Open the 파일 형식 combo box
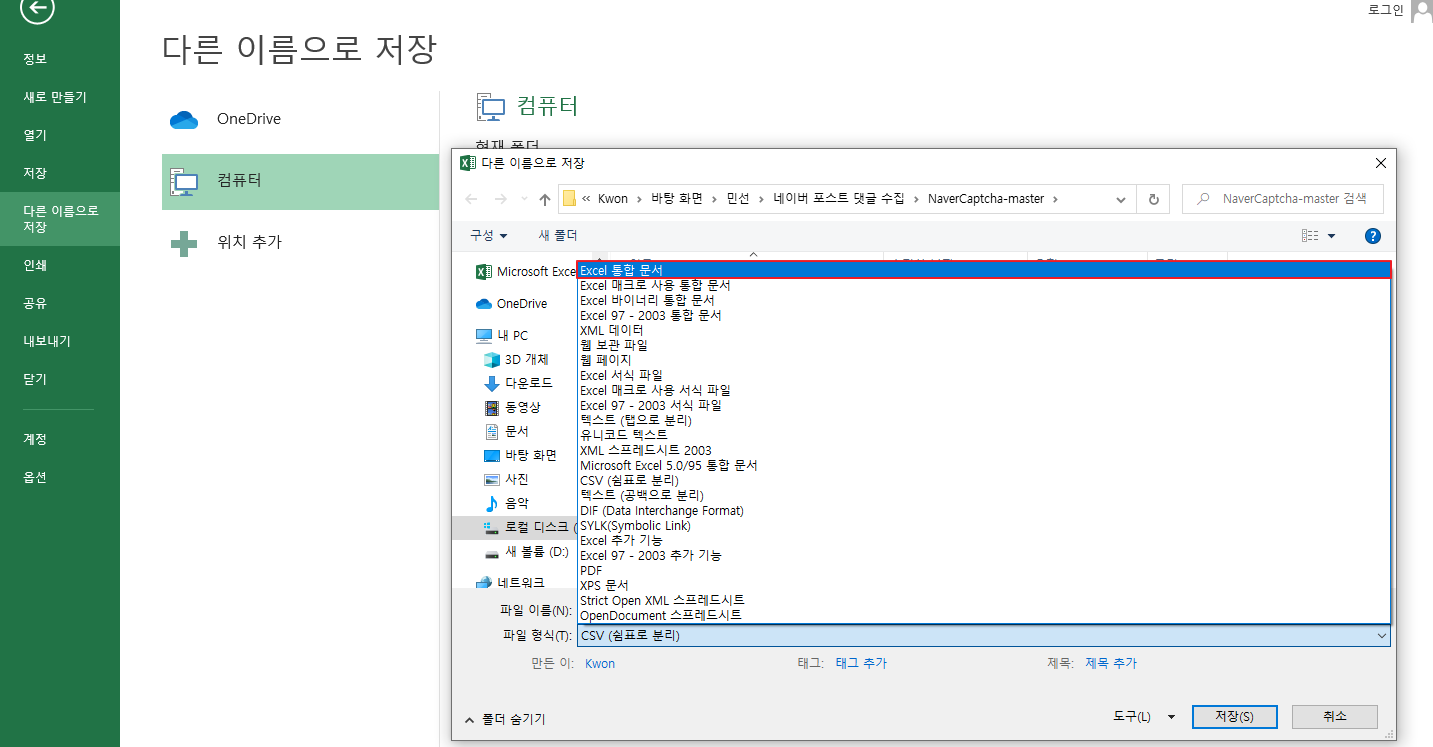 984,636
